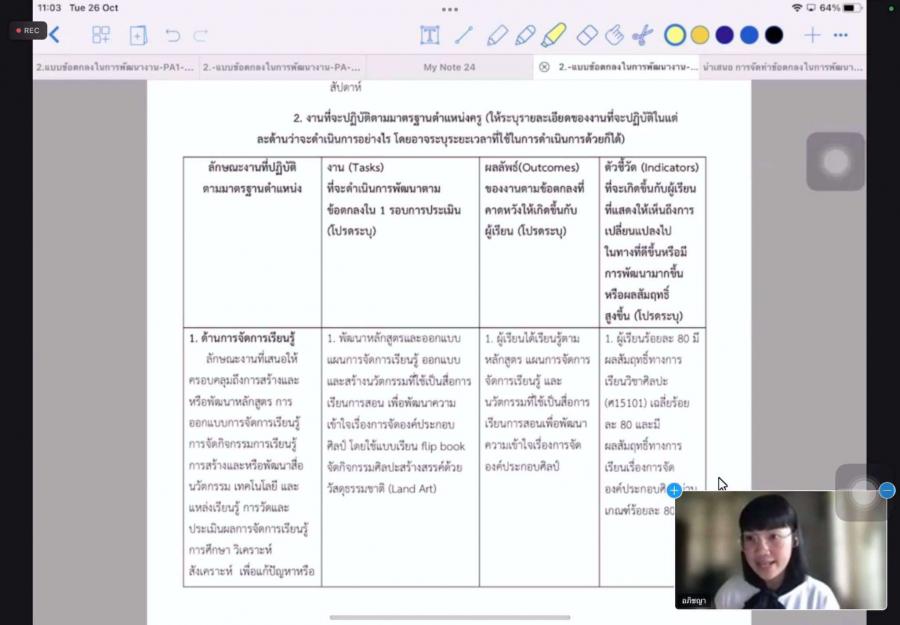Tap the back arrow to exit the note
This screenshot has height=625, width=900.
(x=54, y=35)
